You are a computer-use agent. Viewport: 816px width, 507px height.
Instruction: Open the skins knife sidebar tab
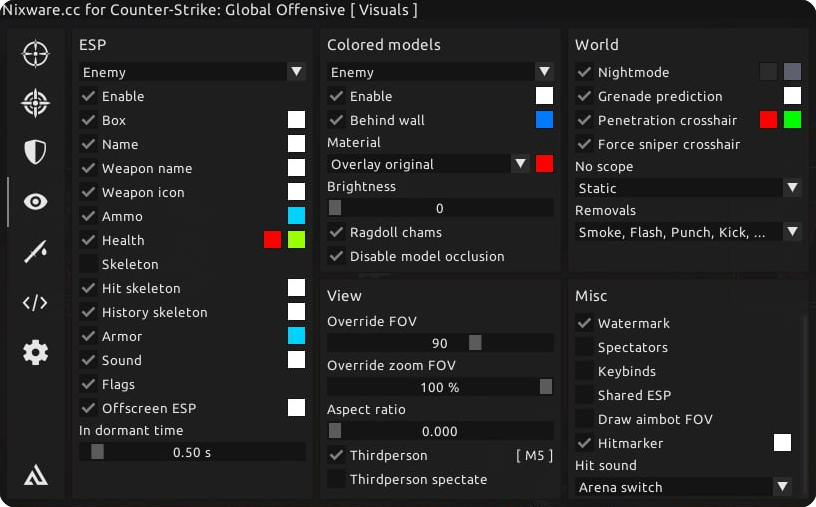coord(35,251)
